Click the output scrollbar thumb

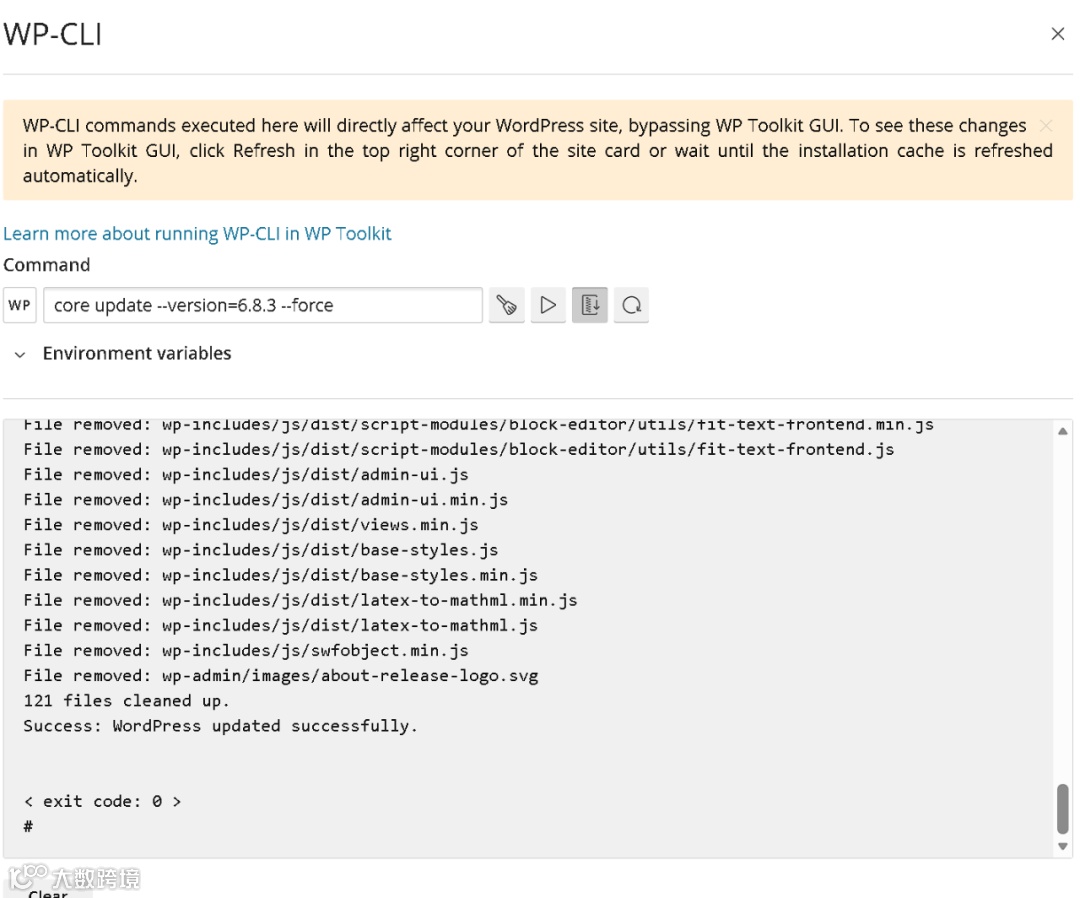coord(1063,808)
